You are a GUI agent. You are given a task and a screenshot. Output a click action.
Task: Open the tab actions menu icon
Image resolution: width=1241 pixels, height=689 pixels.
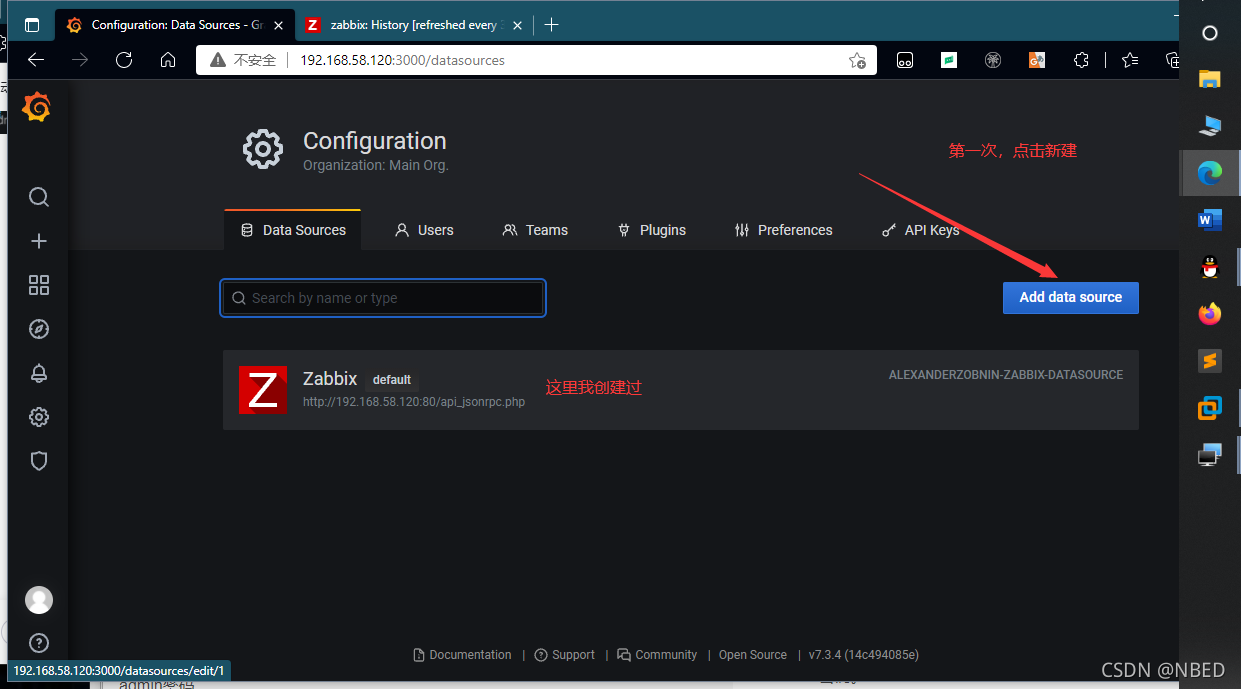pyautogui.click(x=32, y=25)
